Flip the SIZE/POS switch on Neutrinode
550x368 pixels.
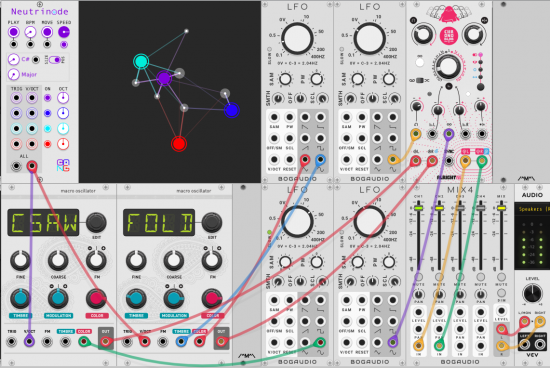(x=55, y=60)
